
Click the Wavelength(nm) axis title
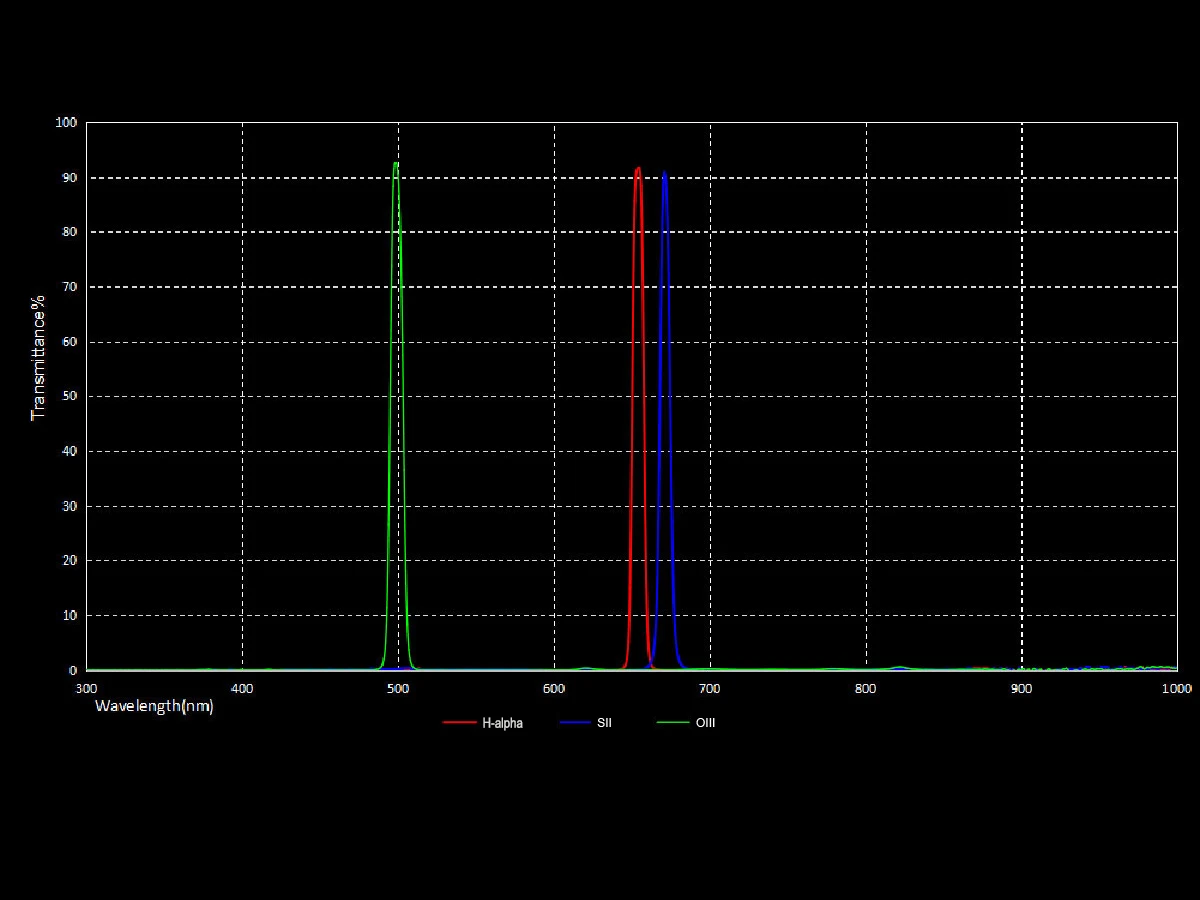153,707
